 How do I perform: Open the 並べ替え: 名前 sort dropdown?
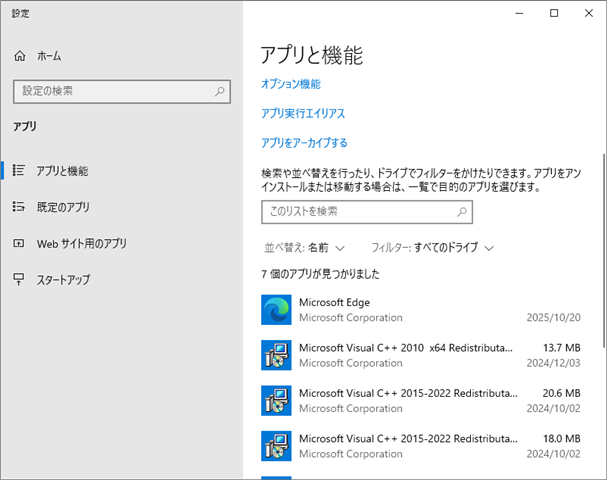(x=304, y=247)
